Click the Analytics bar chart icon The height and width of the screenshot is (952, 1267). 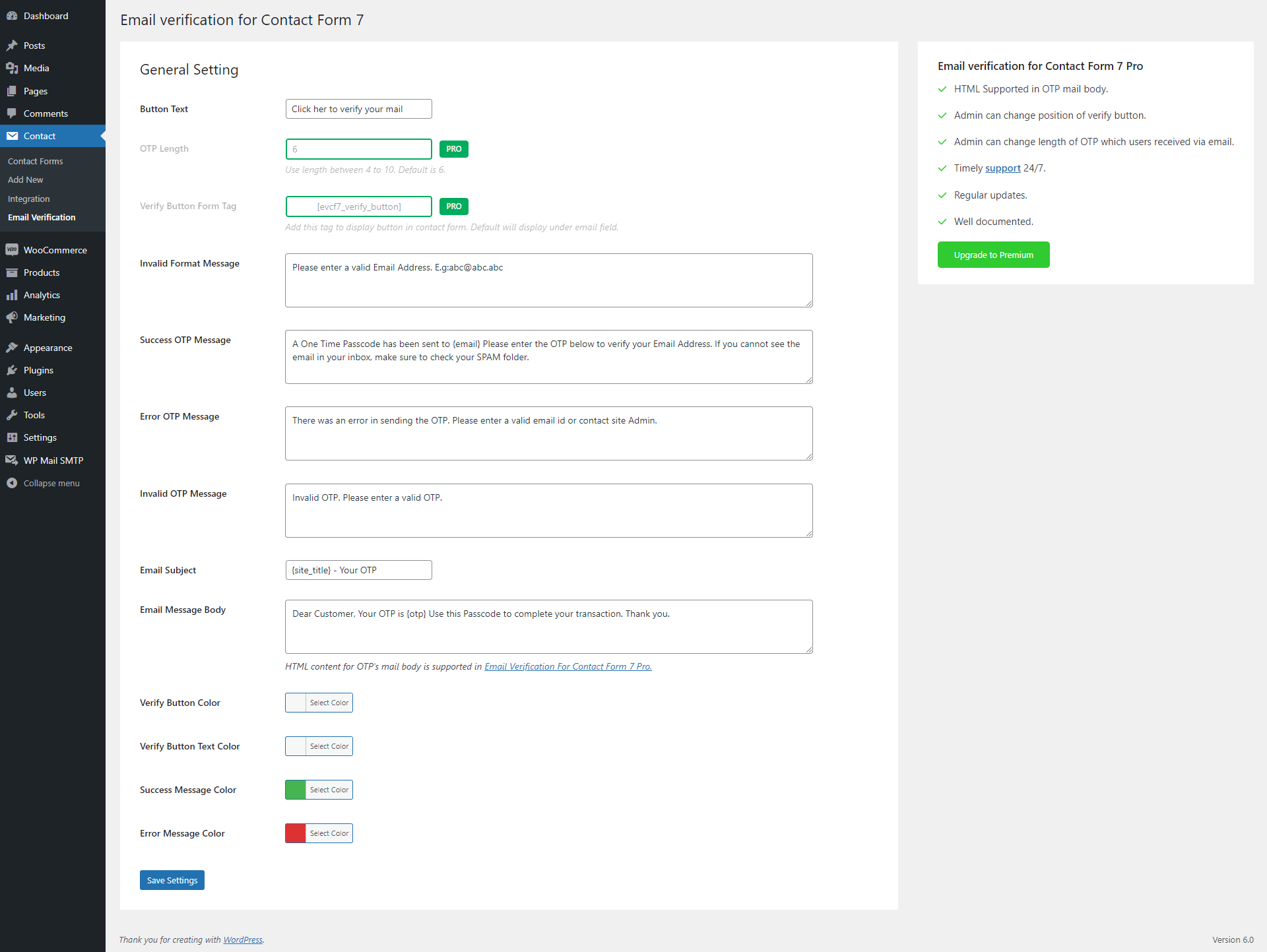pos(12,295)
